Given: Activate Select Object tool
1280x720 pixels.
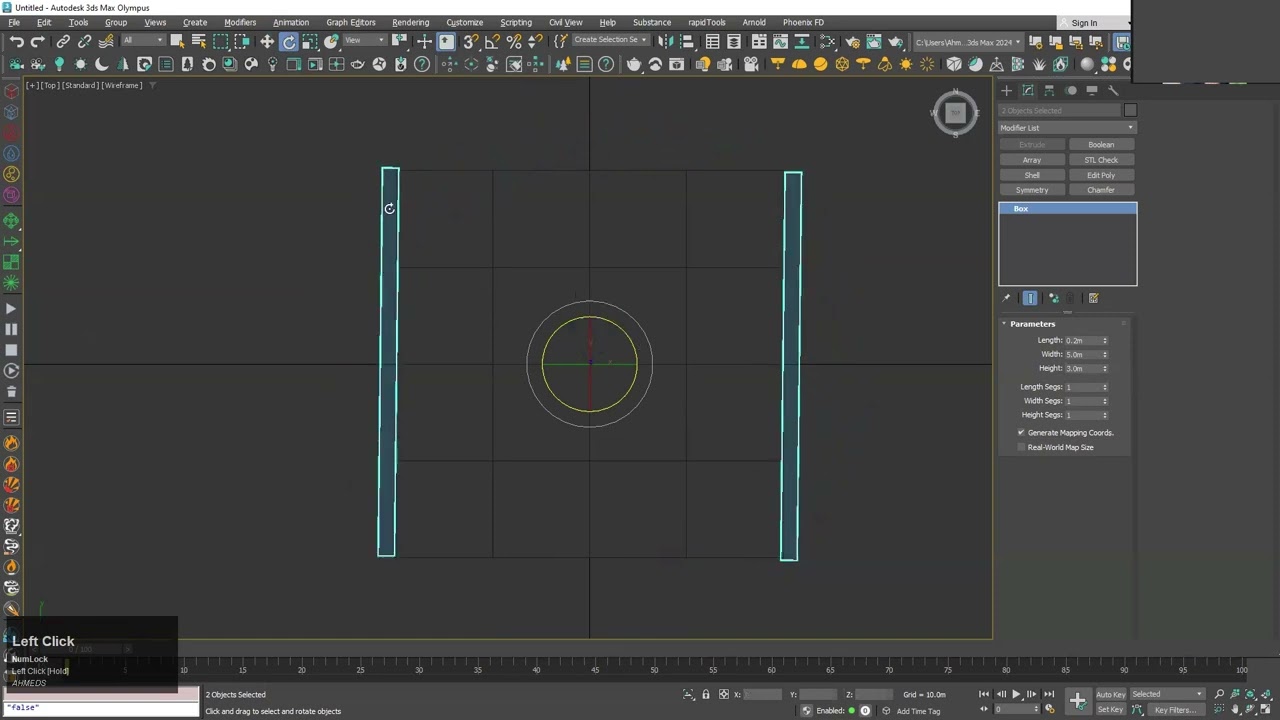Looking at the screenshot, I should pos(177,42).
